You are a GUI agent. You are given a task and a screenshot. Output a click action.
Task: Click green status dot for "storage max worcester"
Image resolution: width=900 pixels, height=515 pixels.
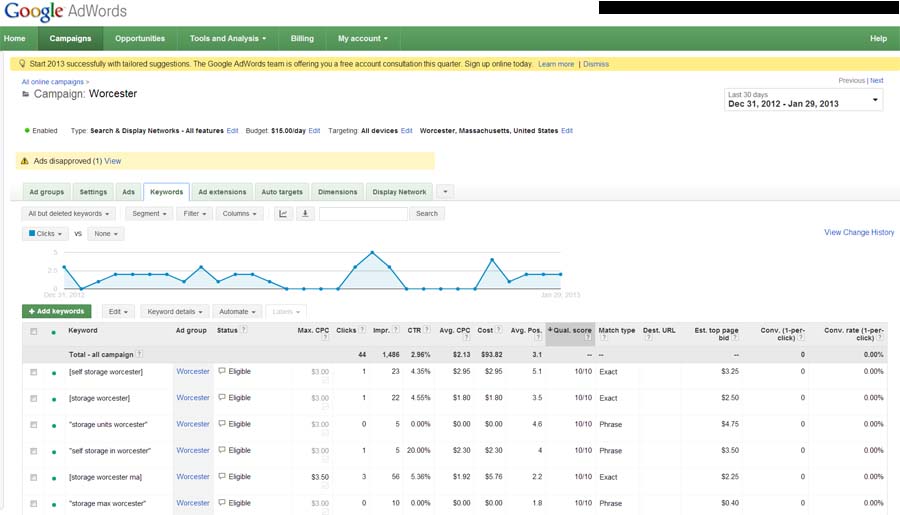[54, 505]
